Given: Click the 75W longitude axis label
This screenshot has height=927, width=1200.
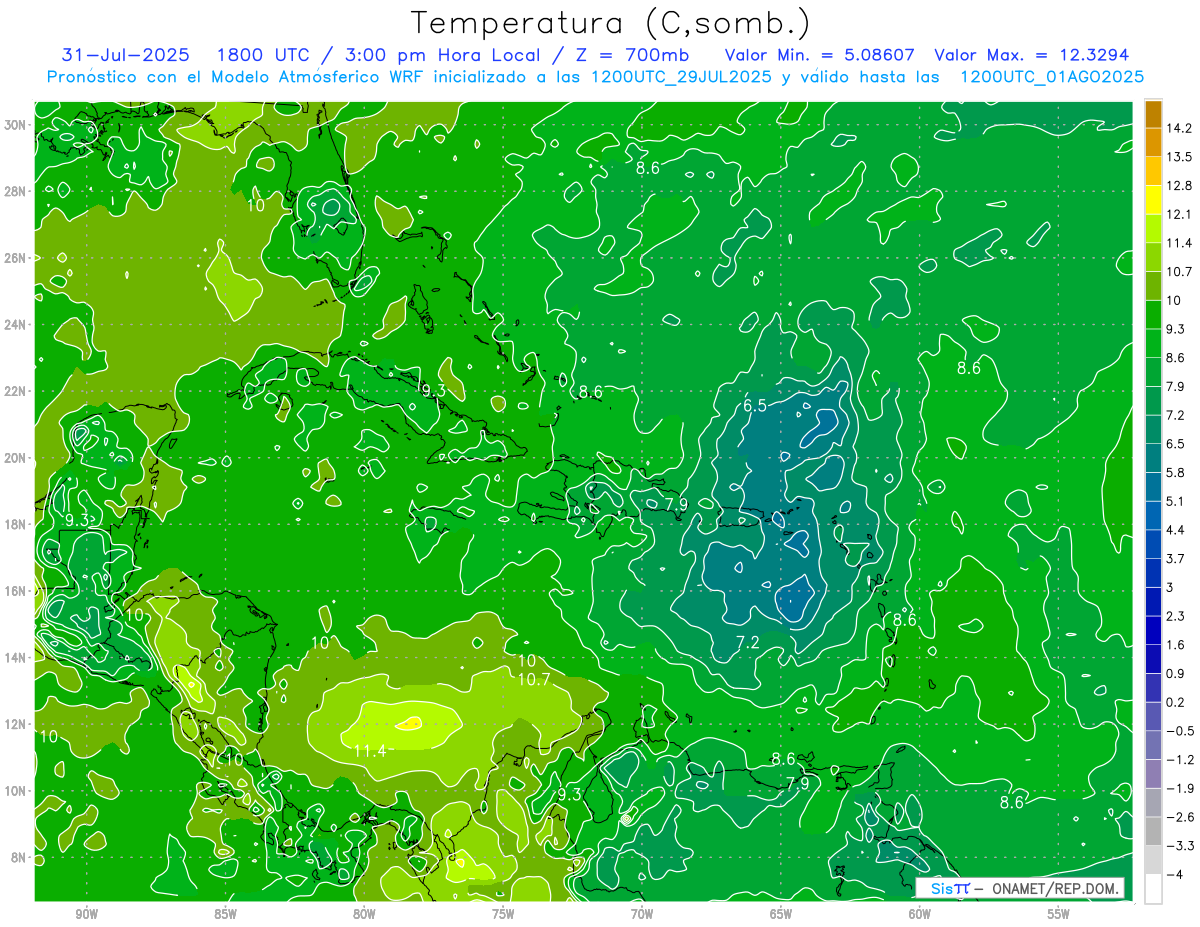Looking at the screenshot, I should coord(503,914).
